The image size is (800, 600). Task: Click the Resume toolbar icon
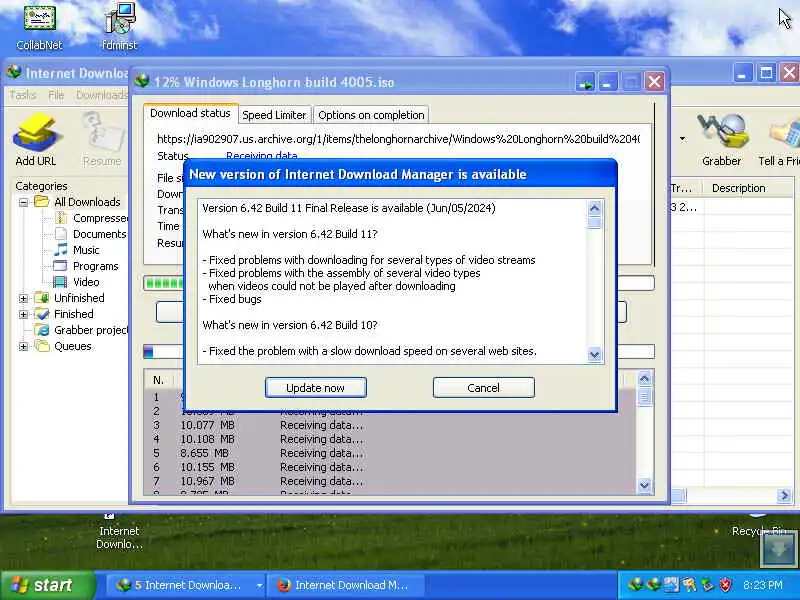point(102,138)
